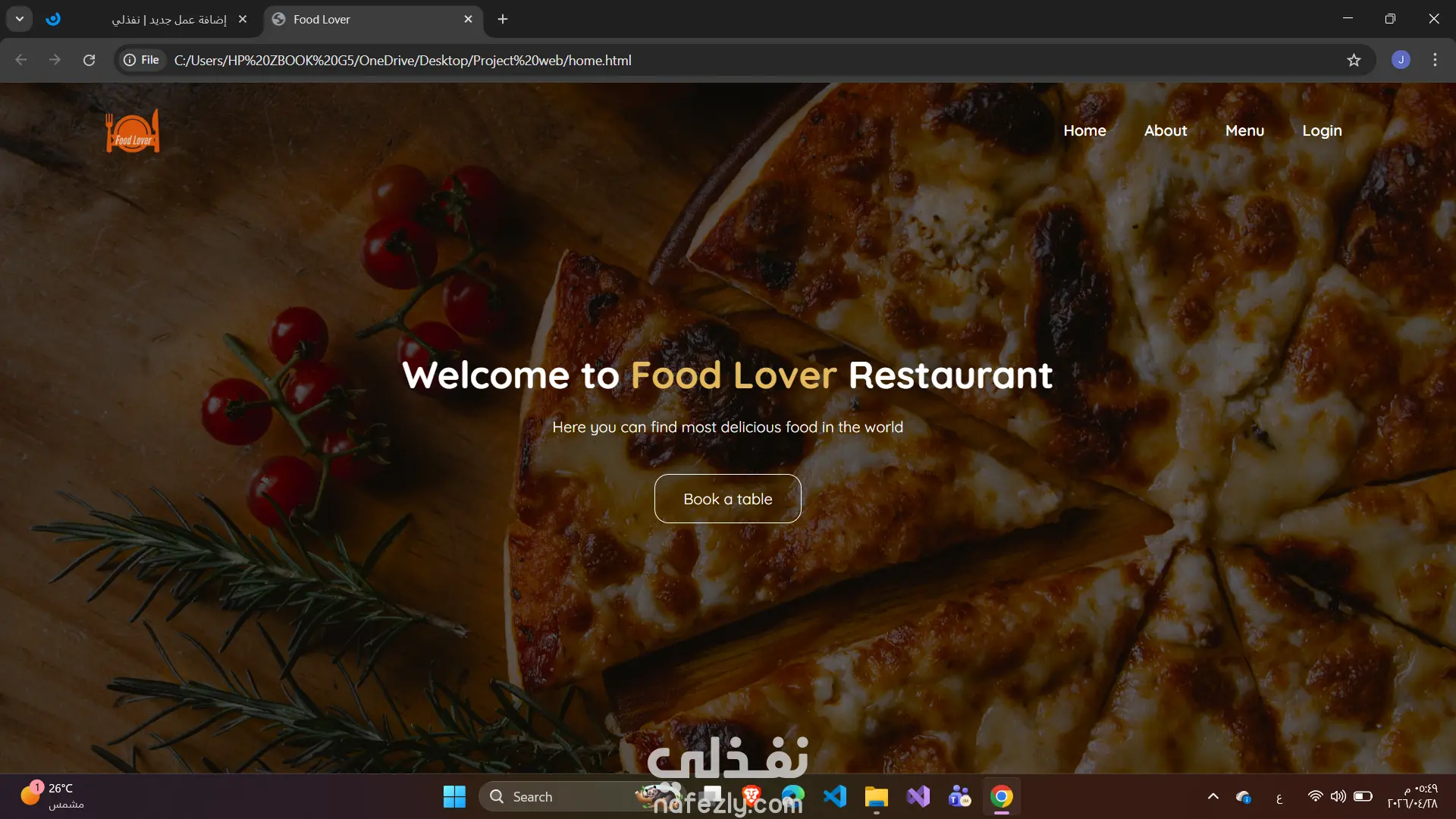Open the About navigation link
This screenshot has width=1456, height=819.
1166,130
